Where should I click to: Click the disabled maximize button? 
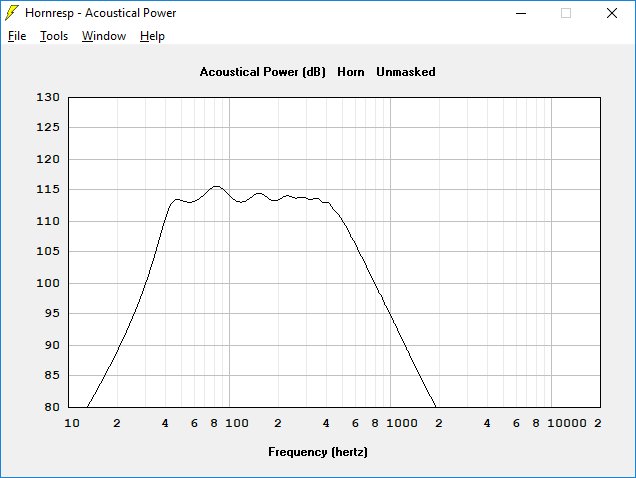click(566, 13)
